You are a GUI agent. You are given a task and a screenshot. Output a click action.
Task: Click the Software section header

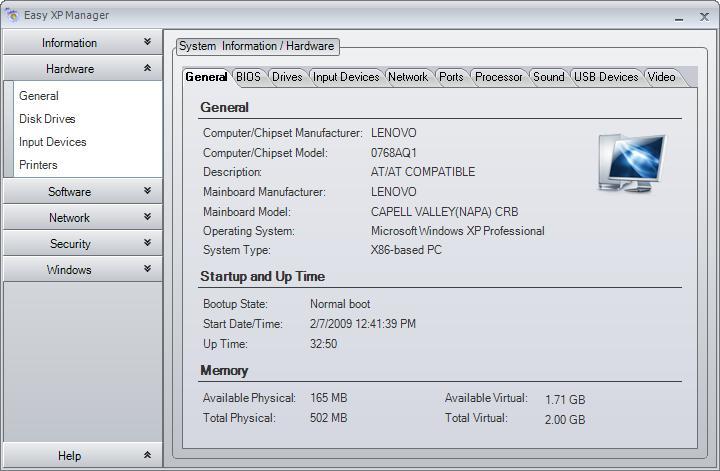pyautogui.click(x=83, y=191)
